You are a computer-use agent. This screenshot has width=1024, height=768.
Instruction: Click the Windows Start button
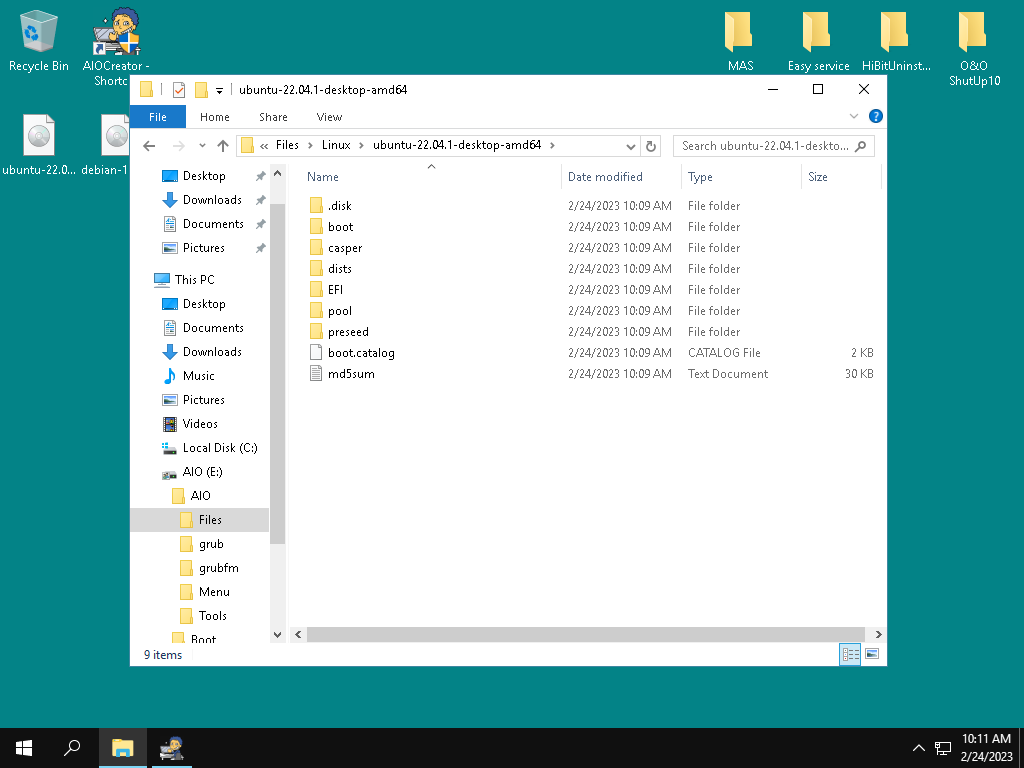24,748
